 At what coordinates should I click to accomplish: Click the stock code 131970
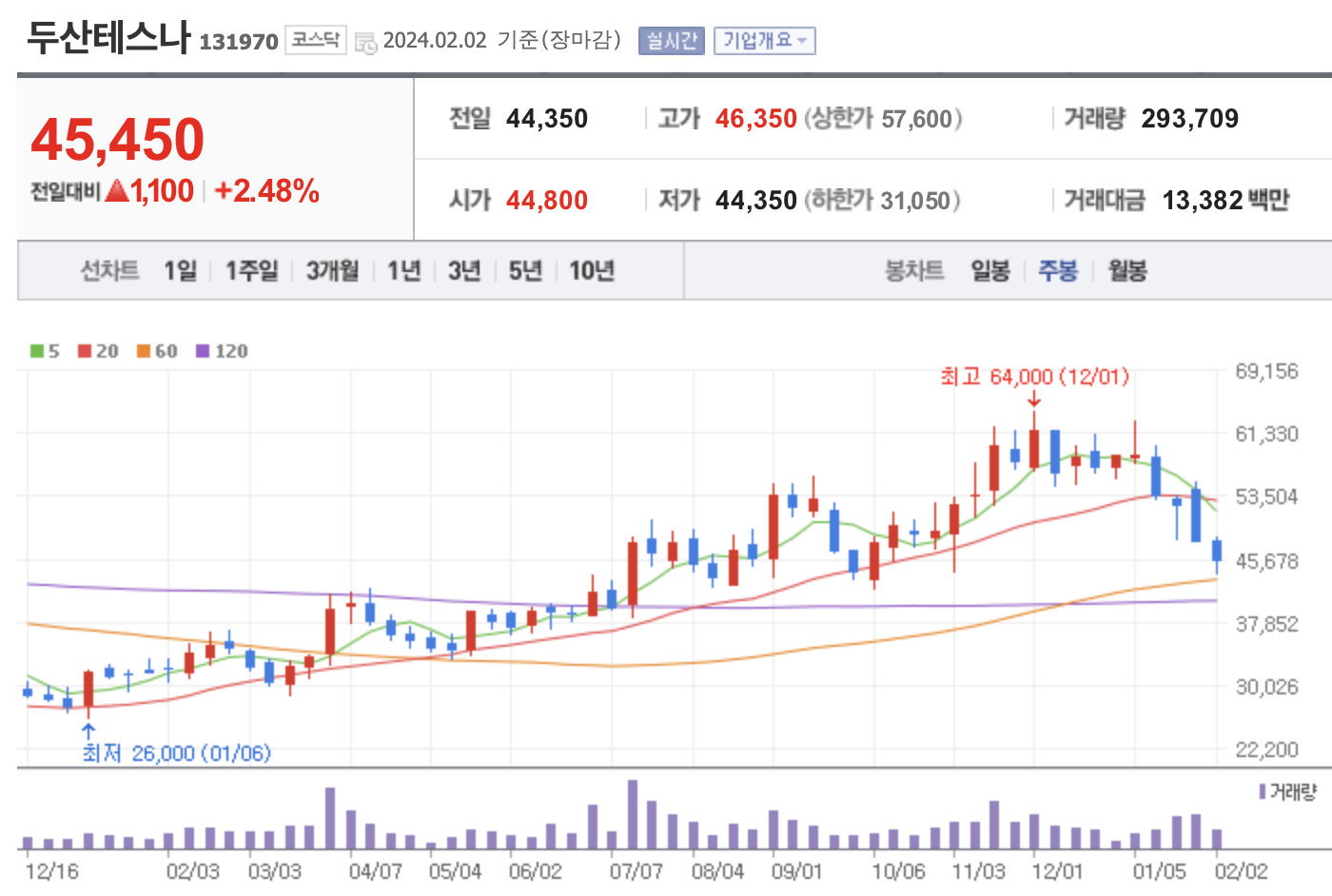[239, 42]
